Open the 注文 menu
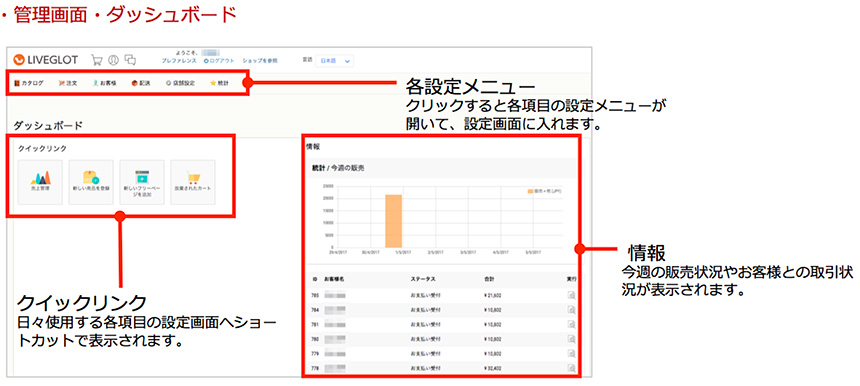 67,83
